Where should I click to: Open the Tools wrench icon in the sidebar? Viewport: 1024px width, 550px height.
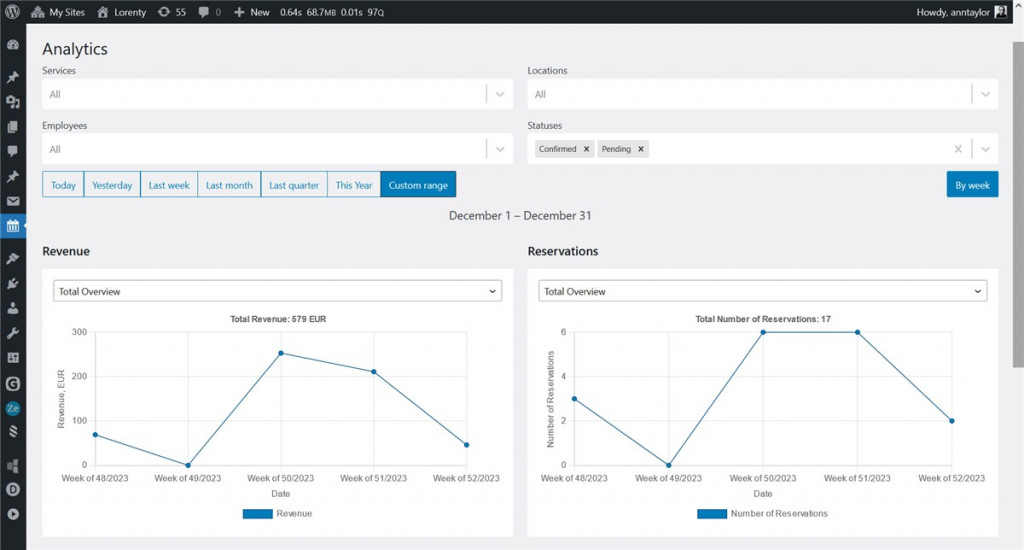pos(13,333)
